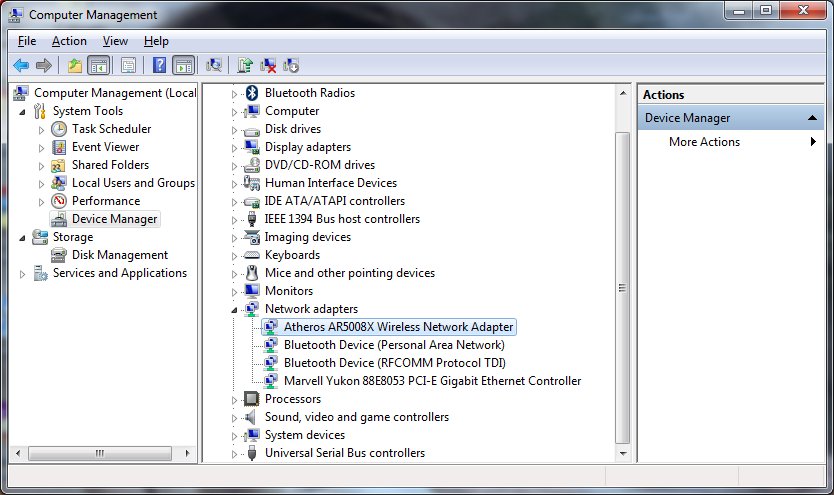This screenshot has height=495, width=834.
Task: Go back with the blue Back arrow
Action: point(21,65)
